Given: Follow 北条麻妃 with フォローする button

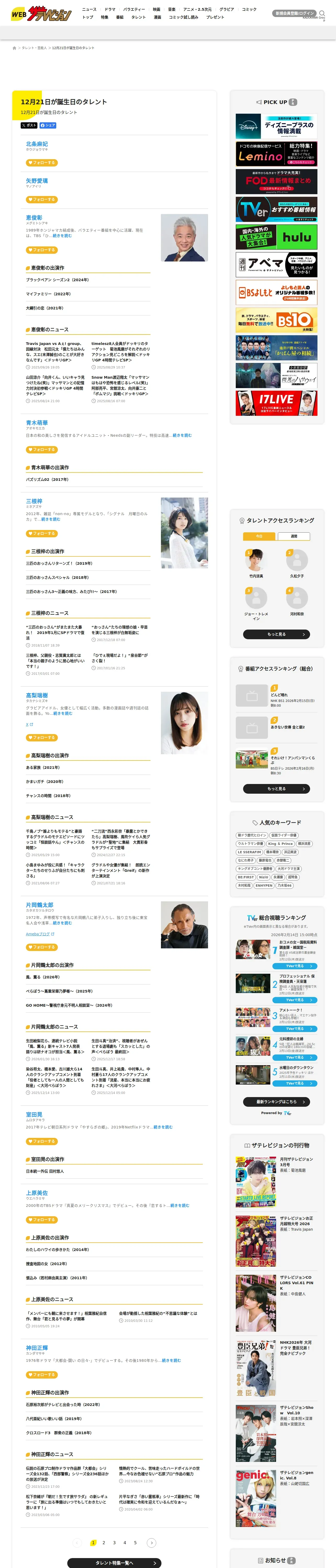Looking at the screenshot, I should coord(42,163).
